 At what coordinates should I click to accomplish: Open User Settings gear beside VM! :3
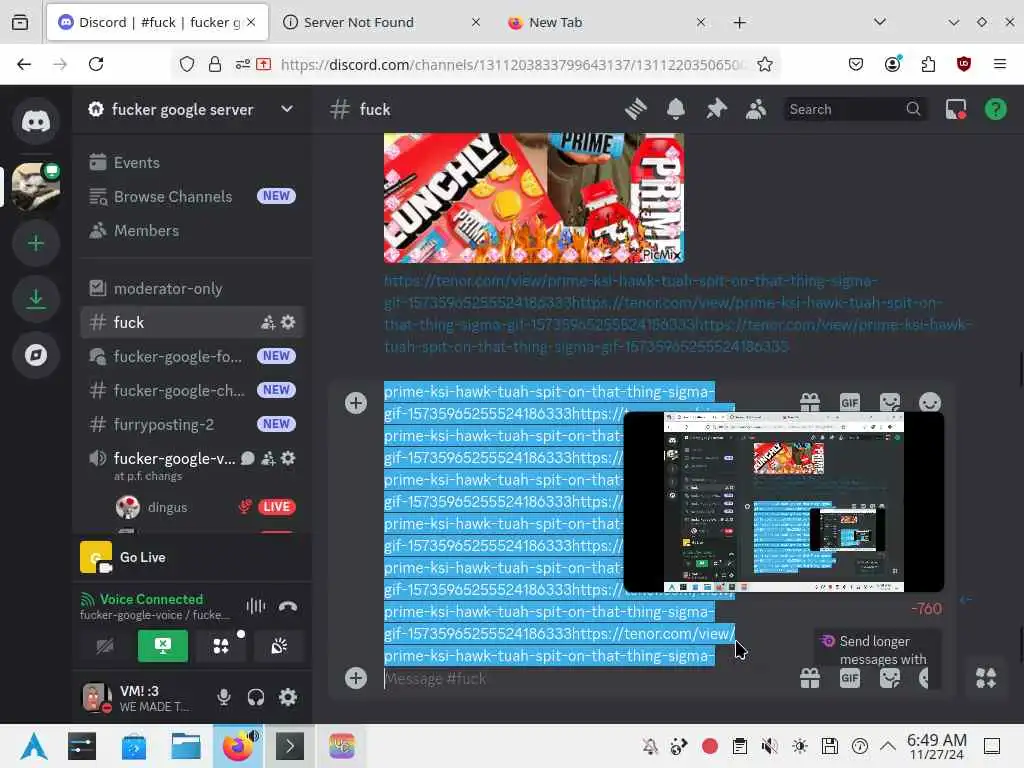pos(288,697)
